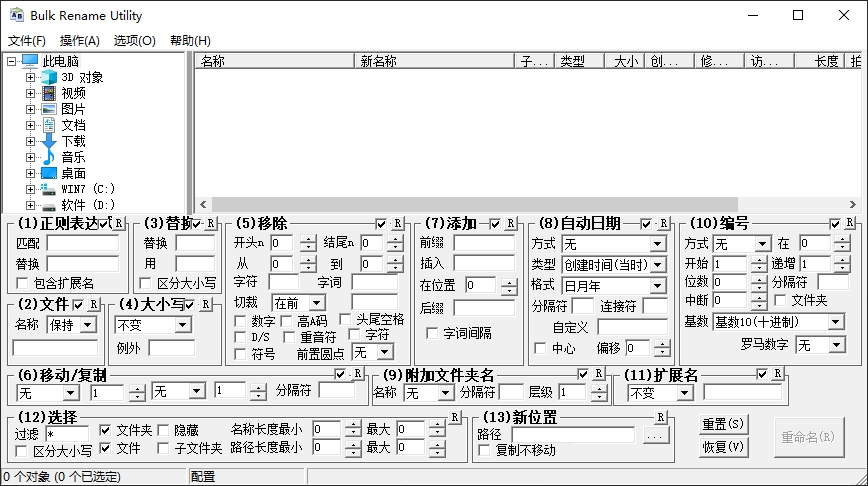Viewport: 868px width, 486px height.
Task: Open the 基数10(十进制) dropdown
Action: (x=836, y=322)
